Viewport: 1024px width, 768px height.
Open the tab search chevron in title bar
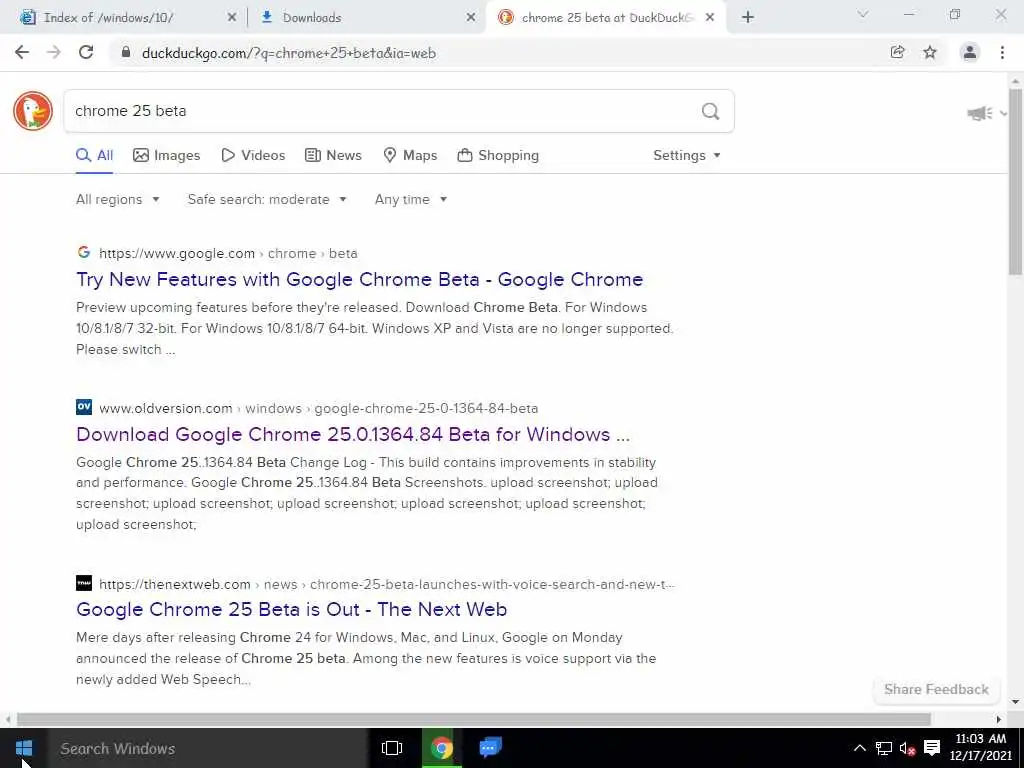click(x=863, y=14)
